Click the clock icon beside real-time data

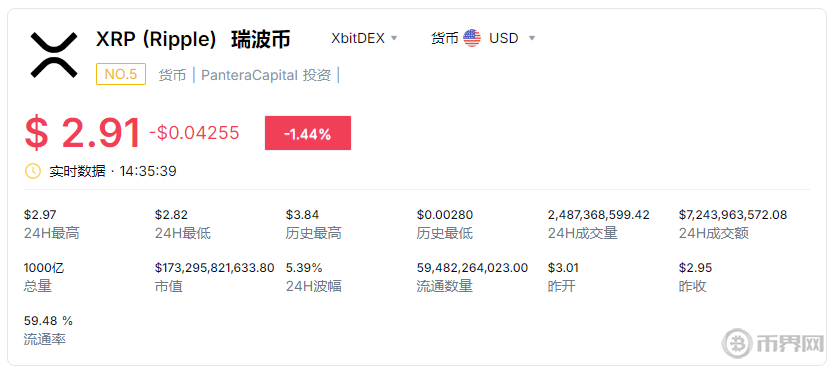point(33,171)
